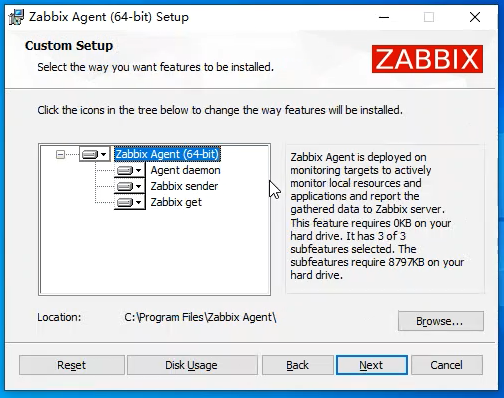Select the Agent daemon feature label

click(x=185, y=170)
